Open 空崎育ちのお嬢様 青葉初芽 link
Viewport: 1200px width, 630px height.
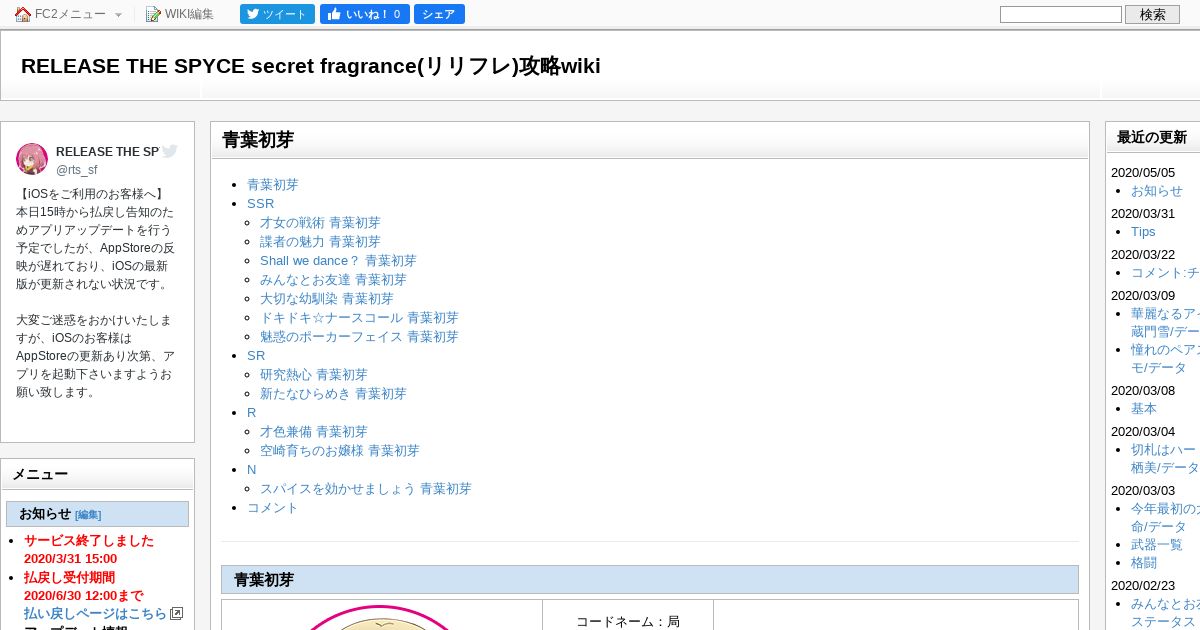[x=340, y=451]
